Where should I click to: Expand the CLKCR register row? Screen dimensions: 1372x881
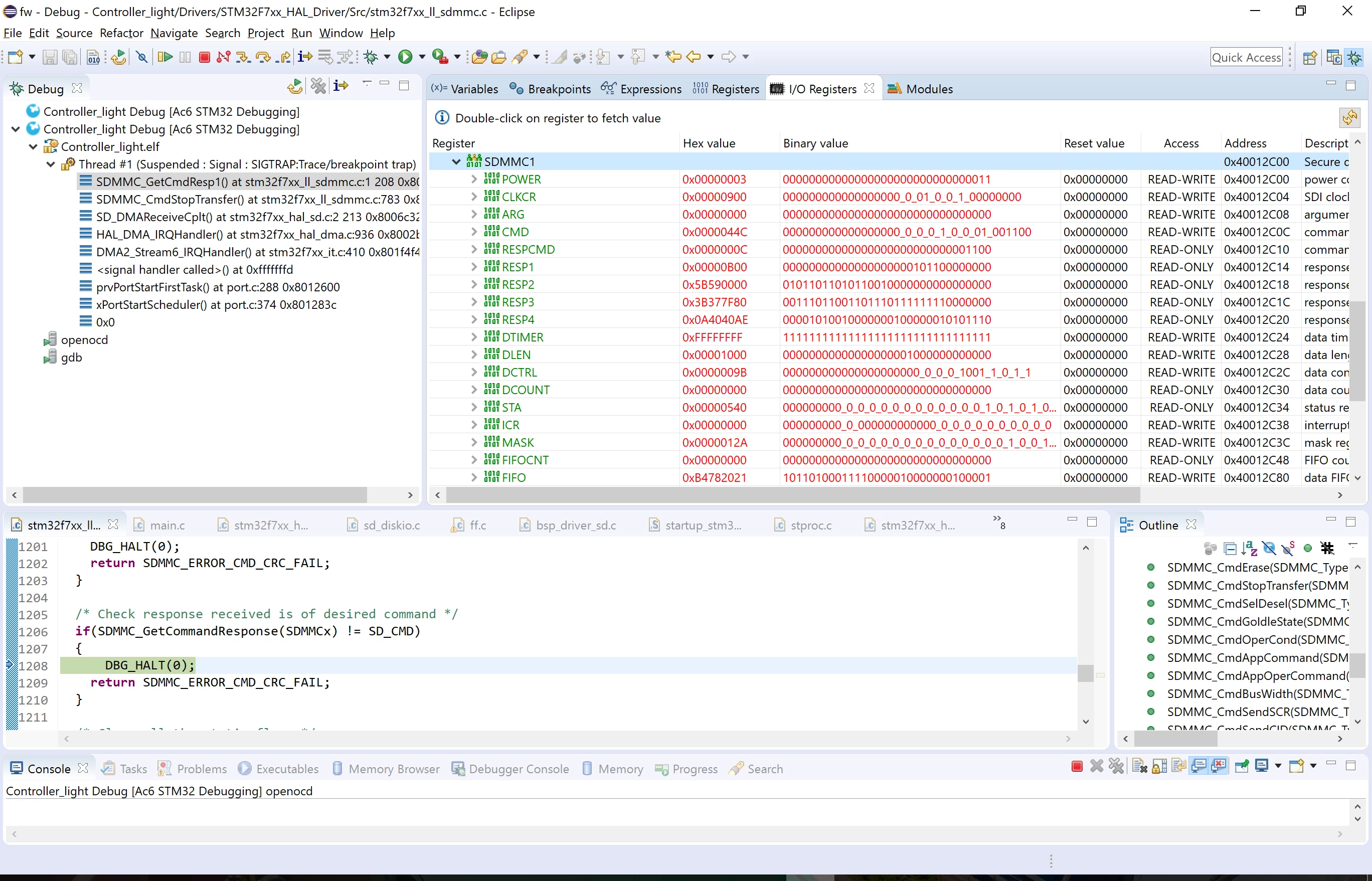(x=474, y=196)
